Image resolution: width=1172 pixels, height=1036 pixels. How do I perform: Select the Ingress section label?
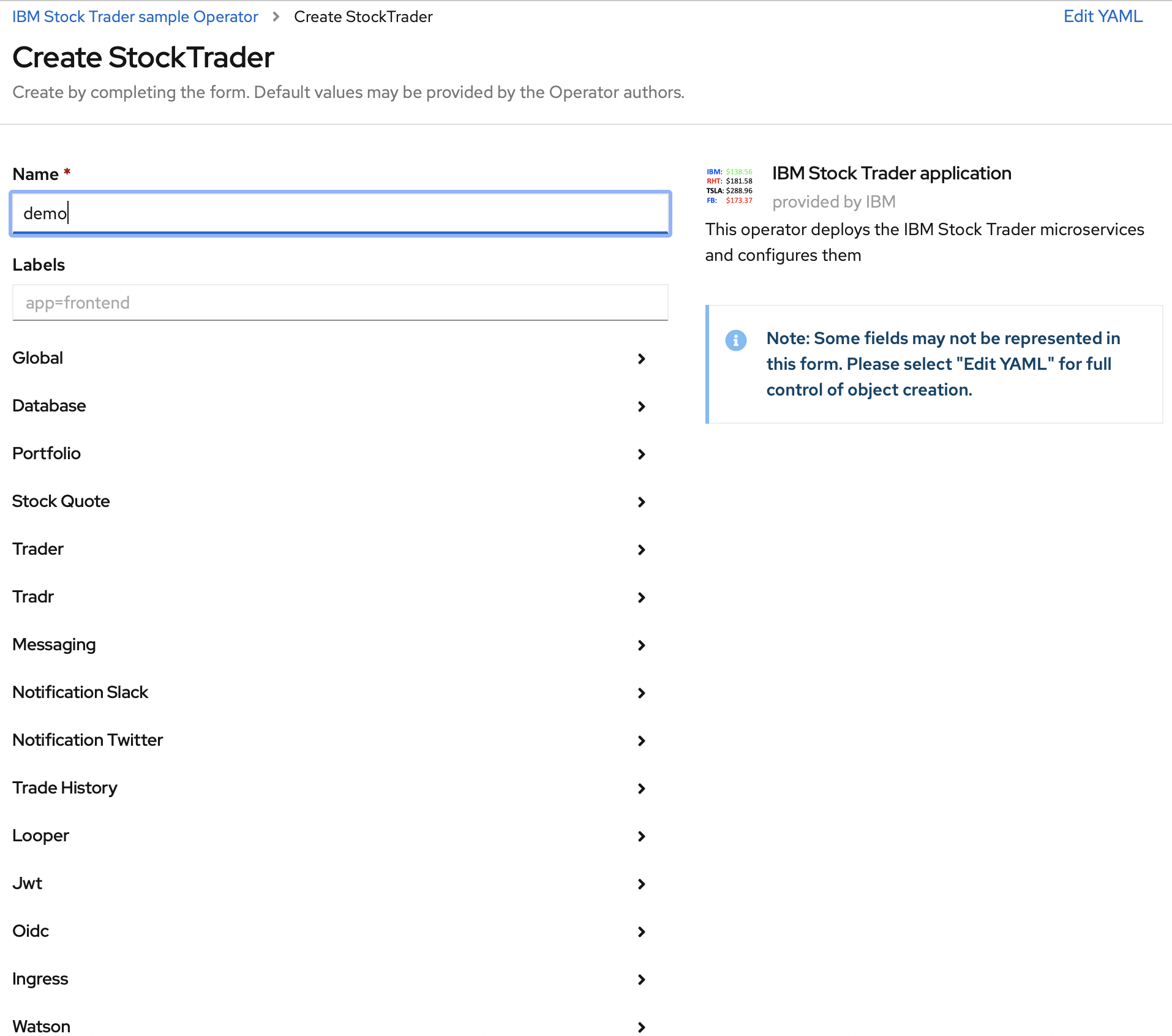point(40,979)
